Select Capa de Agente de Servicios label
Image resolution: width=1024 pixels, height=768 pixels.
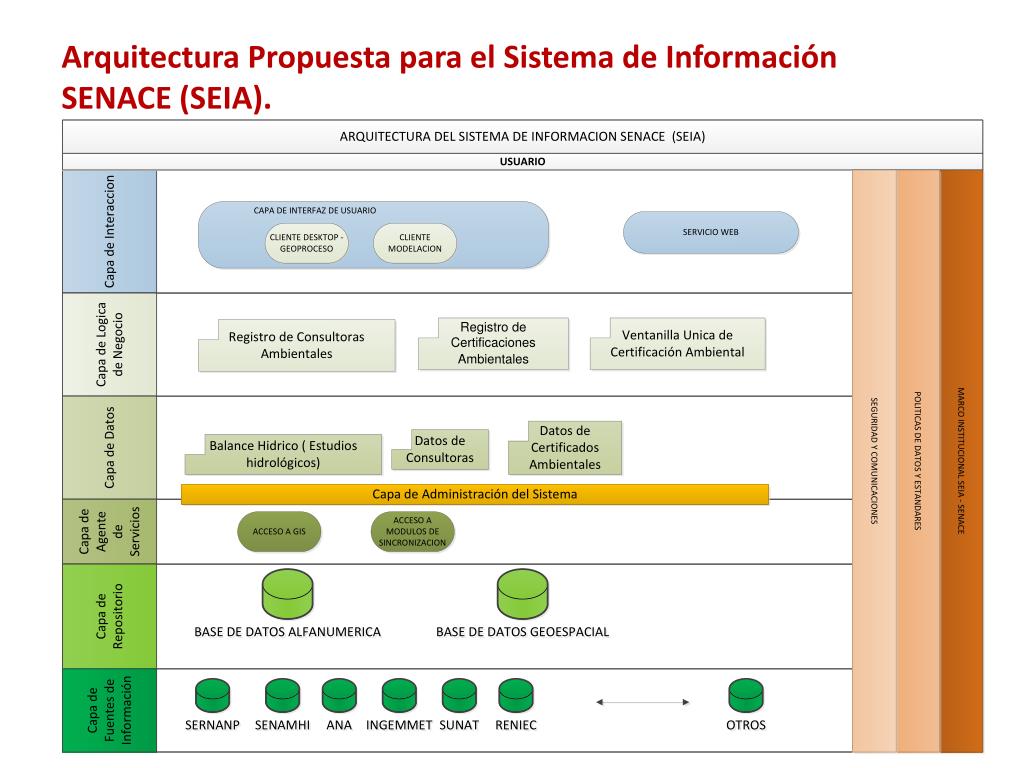click(110, 531)
